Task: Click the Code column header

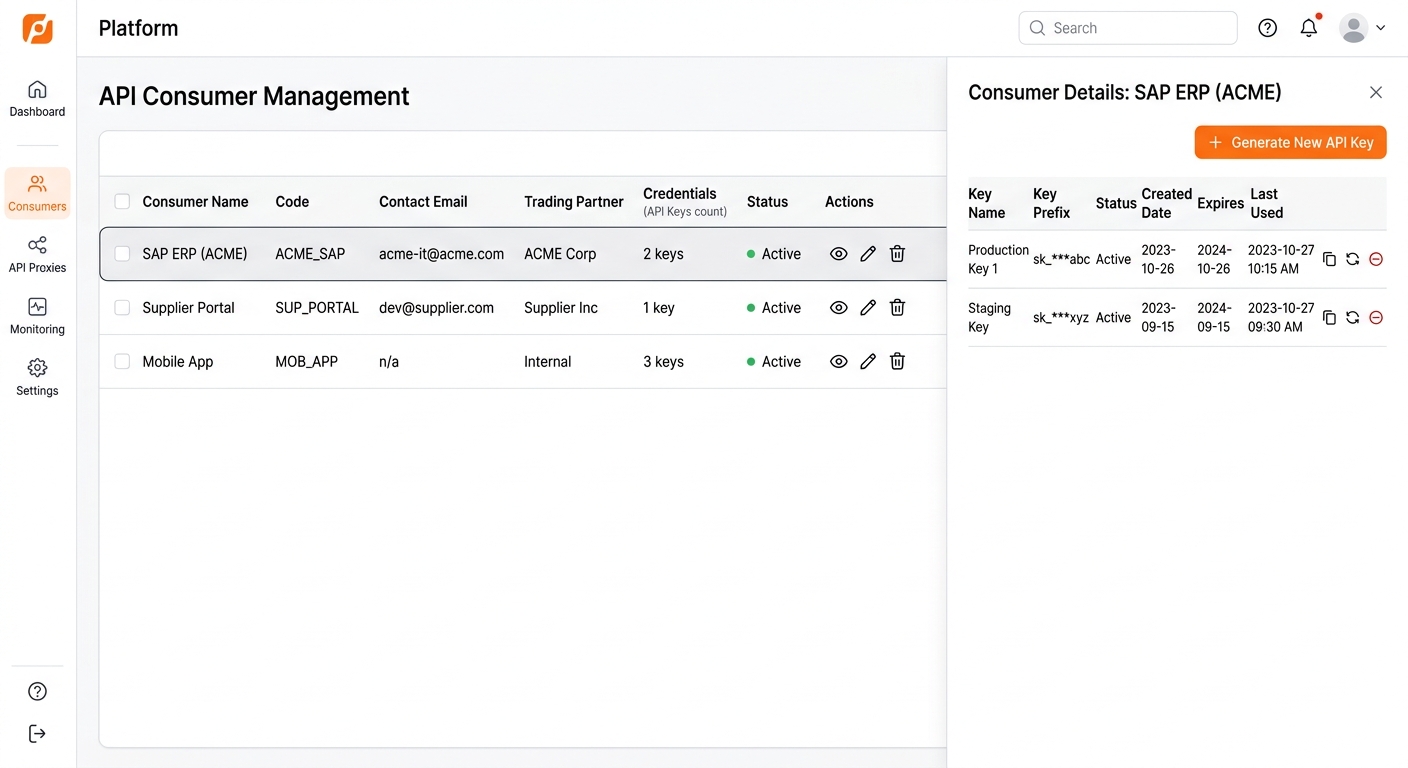Action: pyautogui.click(x=292, y=201)
